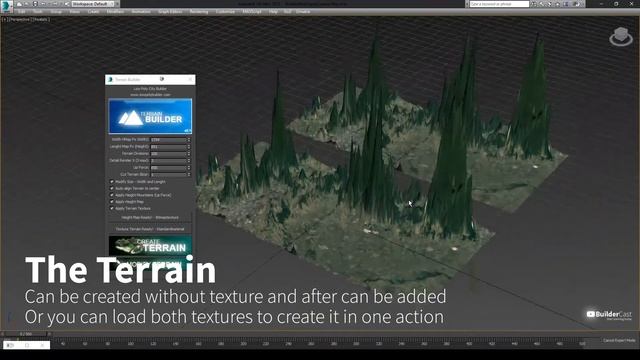Toggle Modify Size - Width and Length checkbox
640x360 pixels.
112,182
